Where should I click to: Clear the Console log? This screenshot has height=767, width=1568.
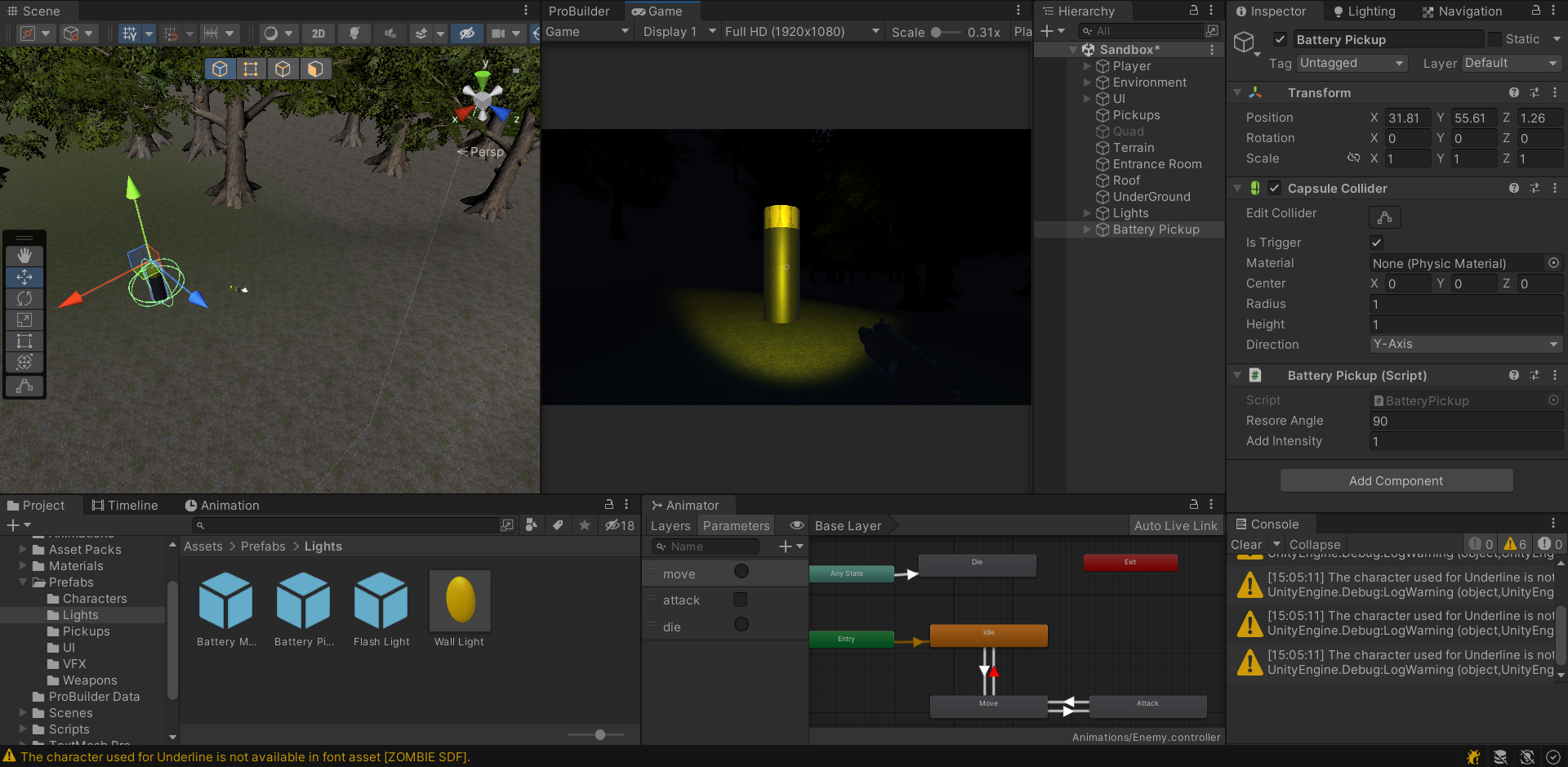tap(1246, 545)
